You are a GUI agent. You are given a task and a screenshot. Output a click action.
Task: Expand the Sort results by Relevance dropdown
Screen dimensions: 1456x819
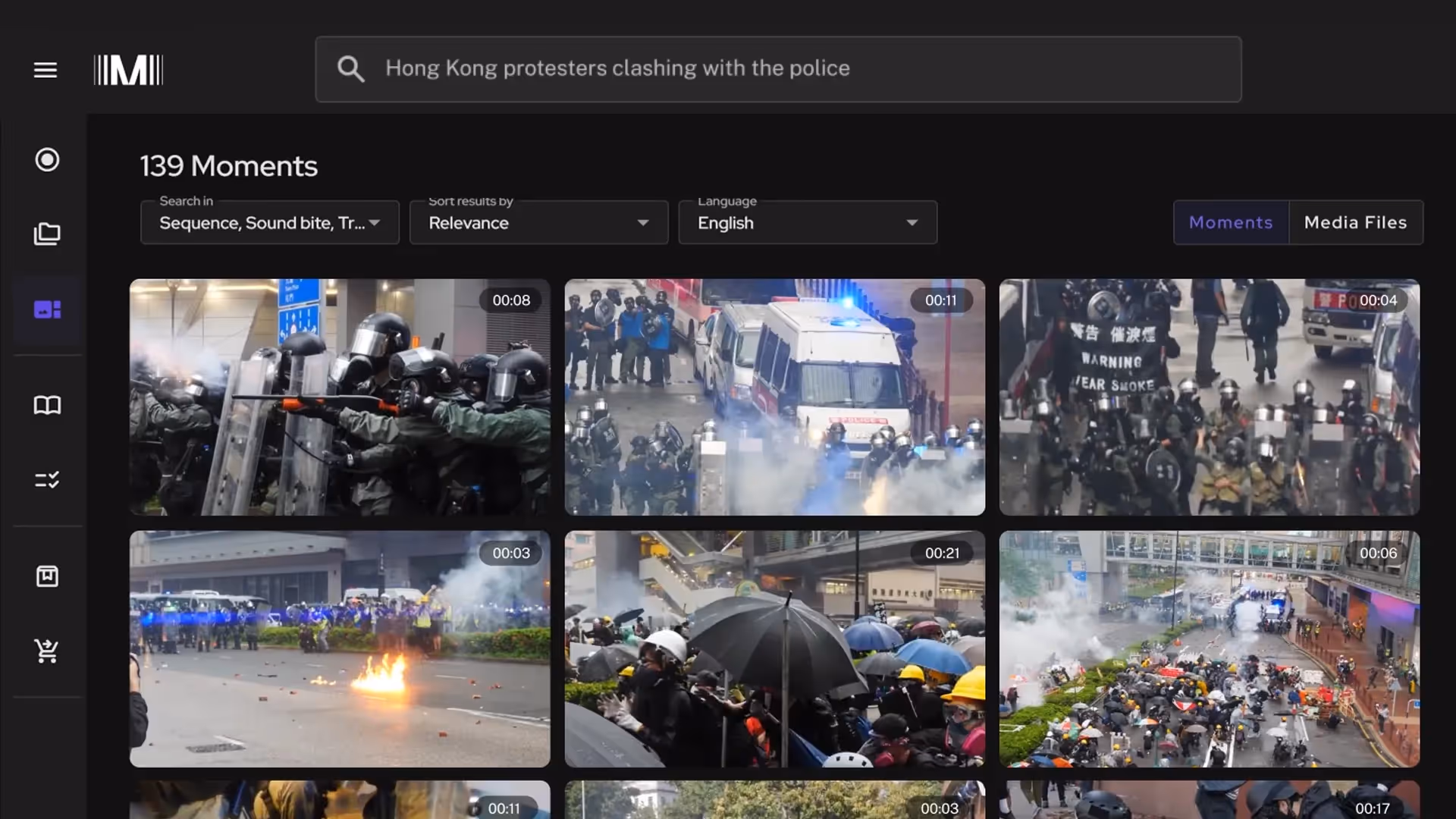[x=538, y=223]
